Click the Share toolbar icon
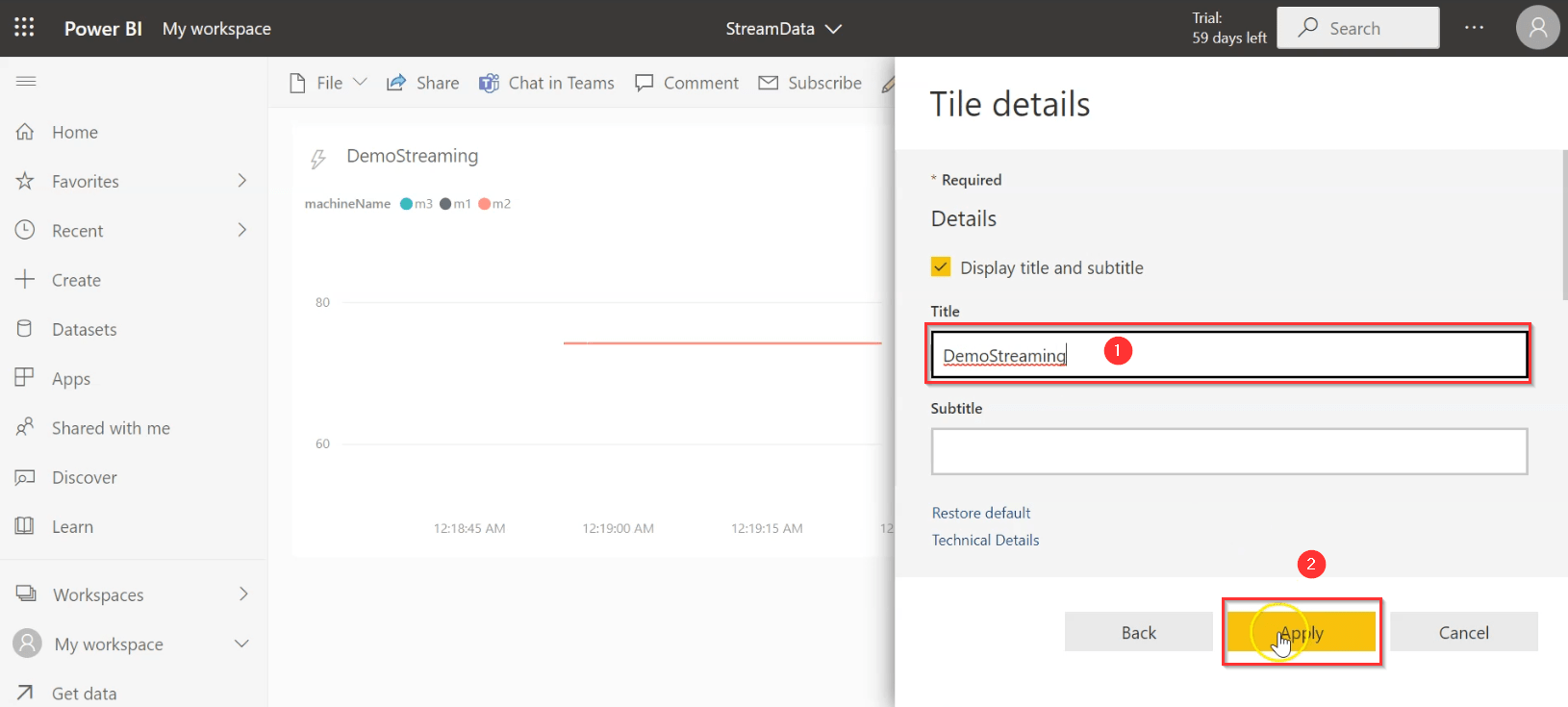 tap(395, 84)
